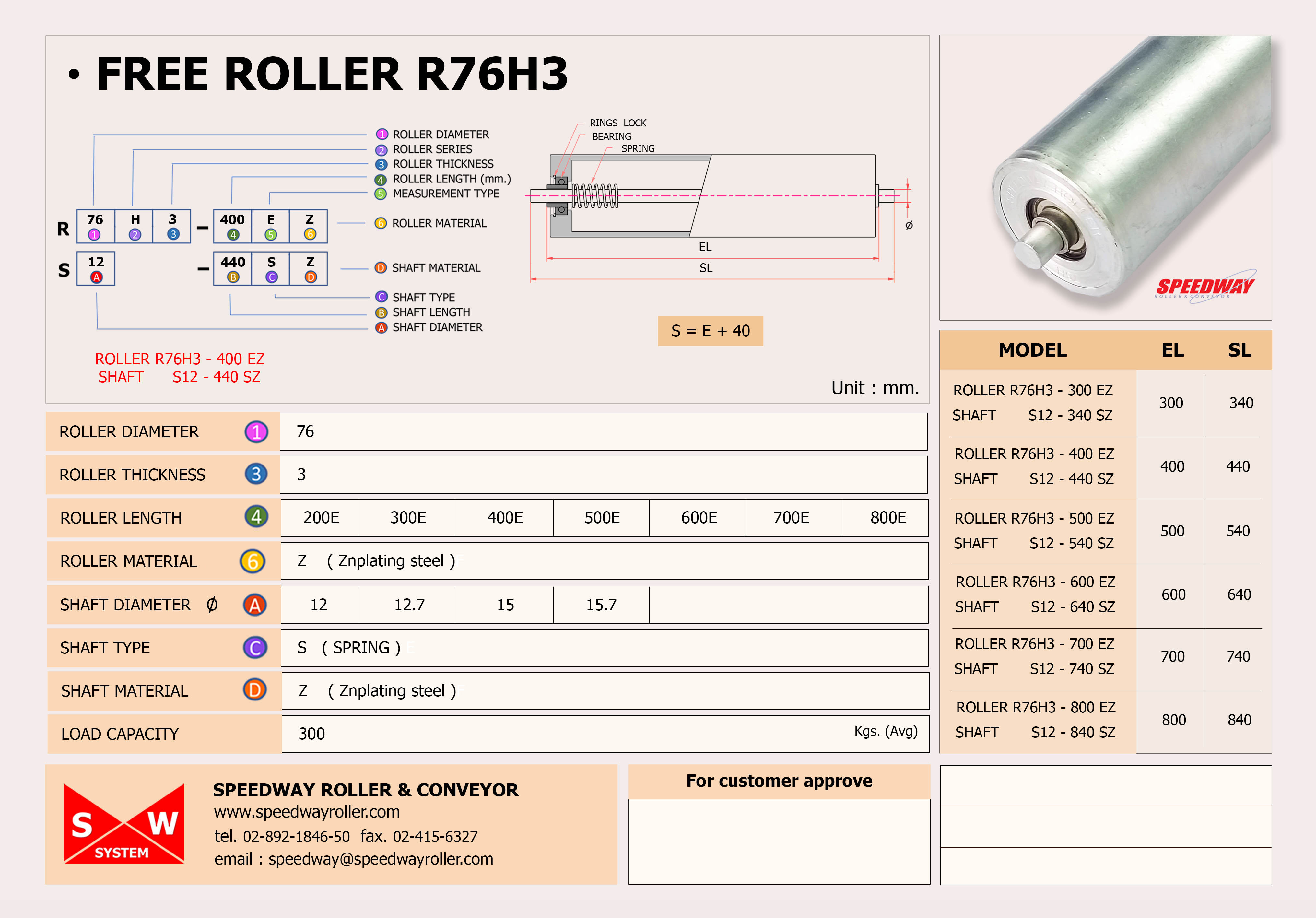The image size is (1316, 918).
Task: Click the S ( SPRING ) shaft type value
Action: [x=349, y=648]
